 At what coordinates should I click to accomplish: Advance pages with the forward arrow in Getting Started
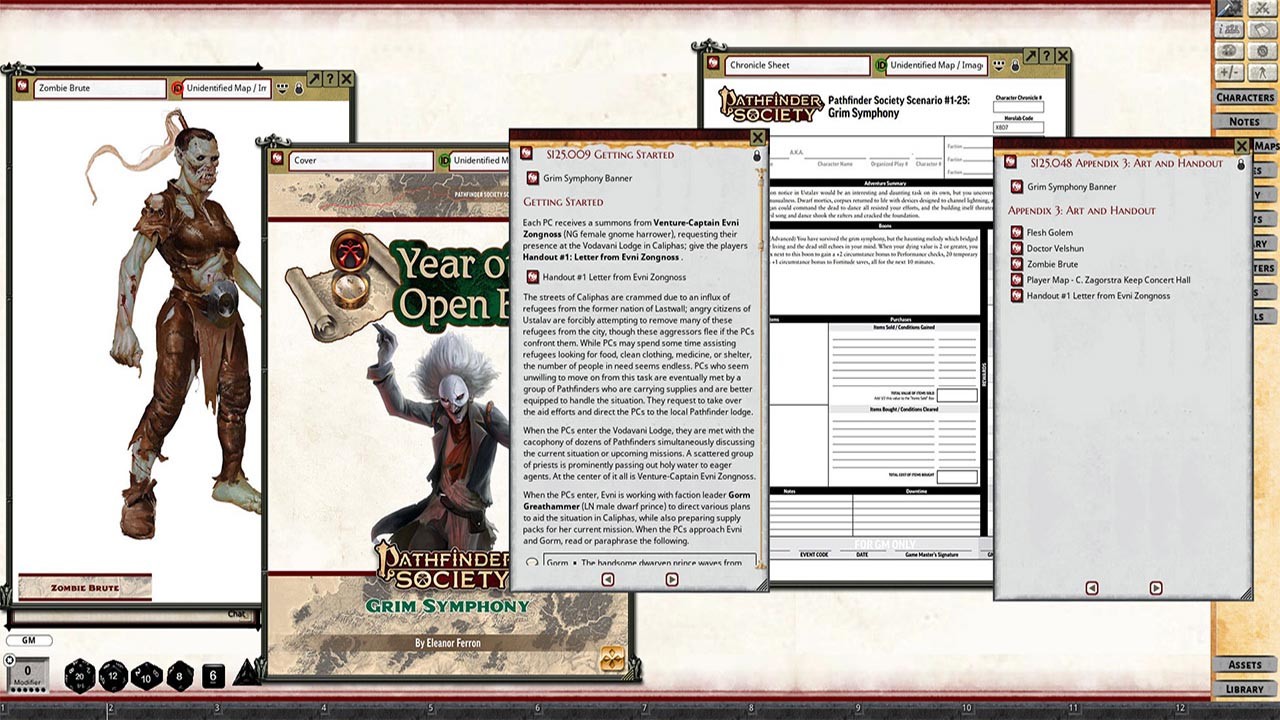[x=672, y=581]
